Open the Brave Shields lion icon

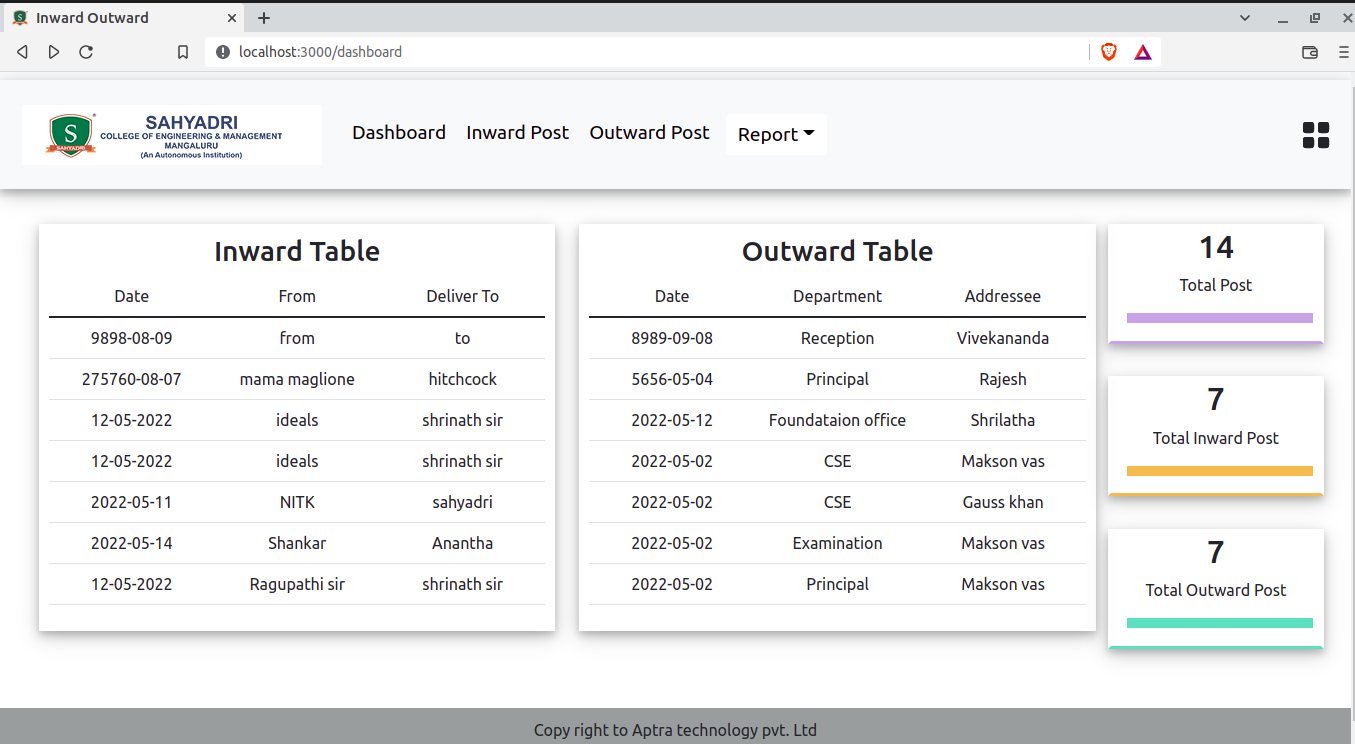[x=1109, y=52]
